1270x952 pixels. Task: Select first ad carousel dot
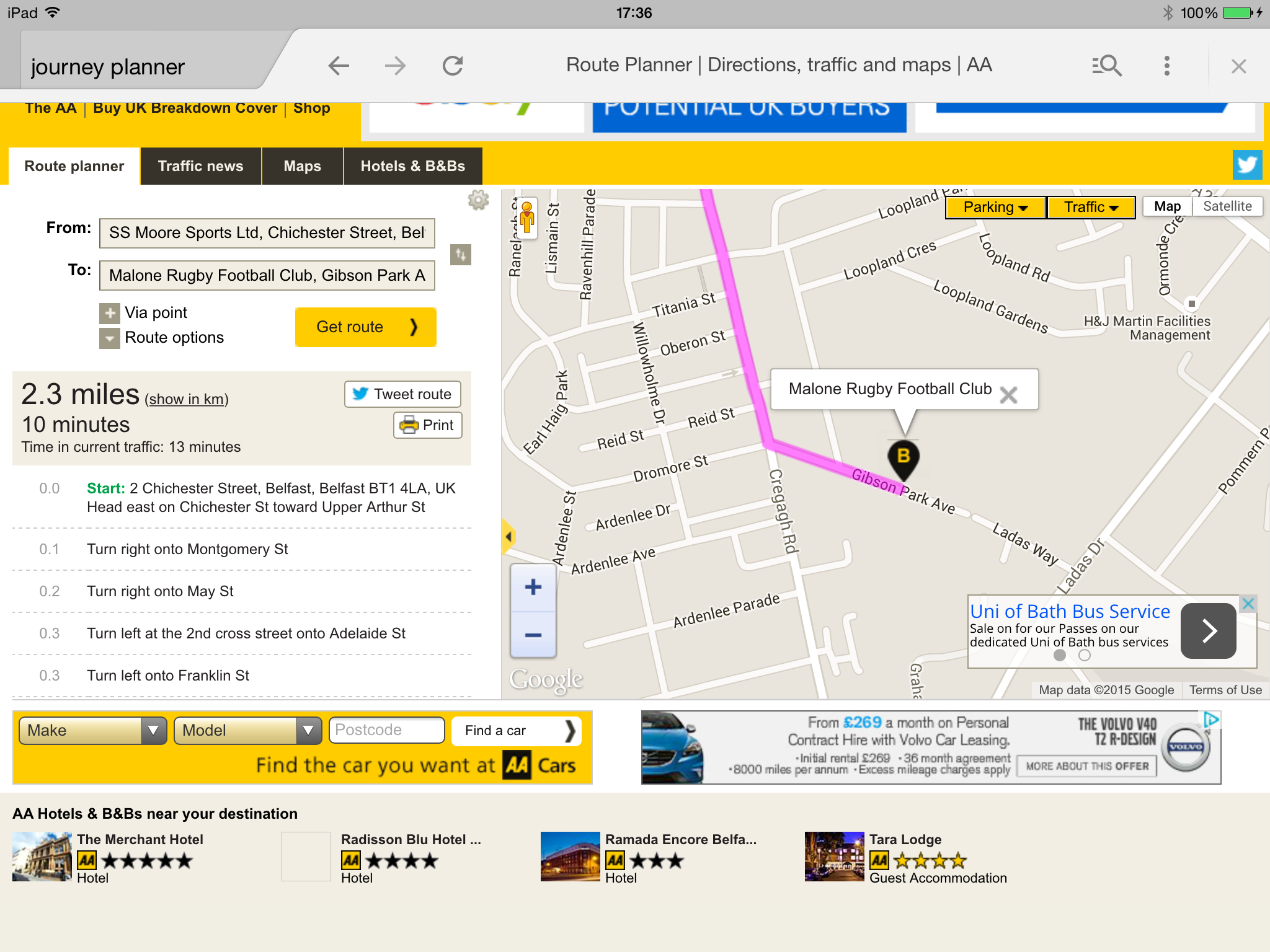[x=1060, y=655]
